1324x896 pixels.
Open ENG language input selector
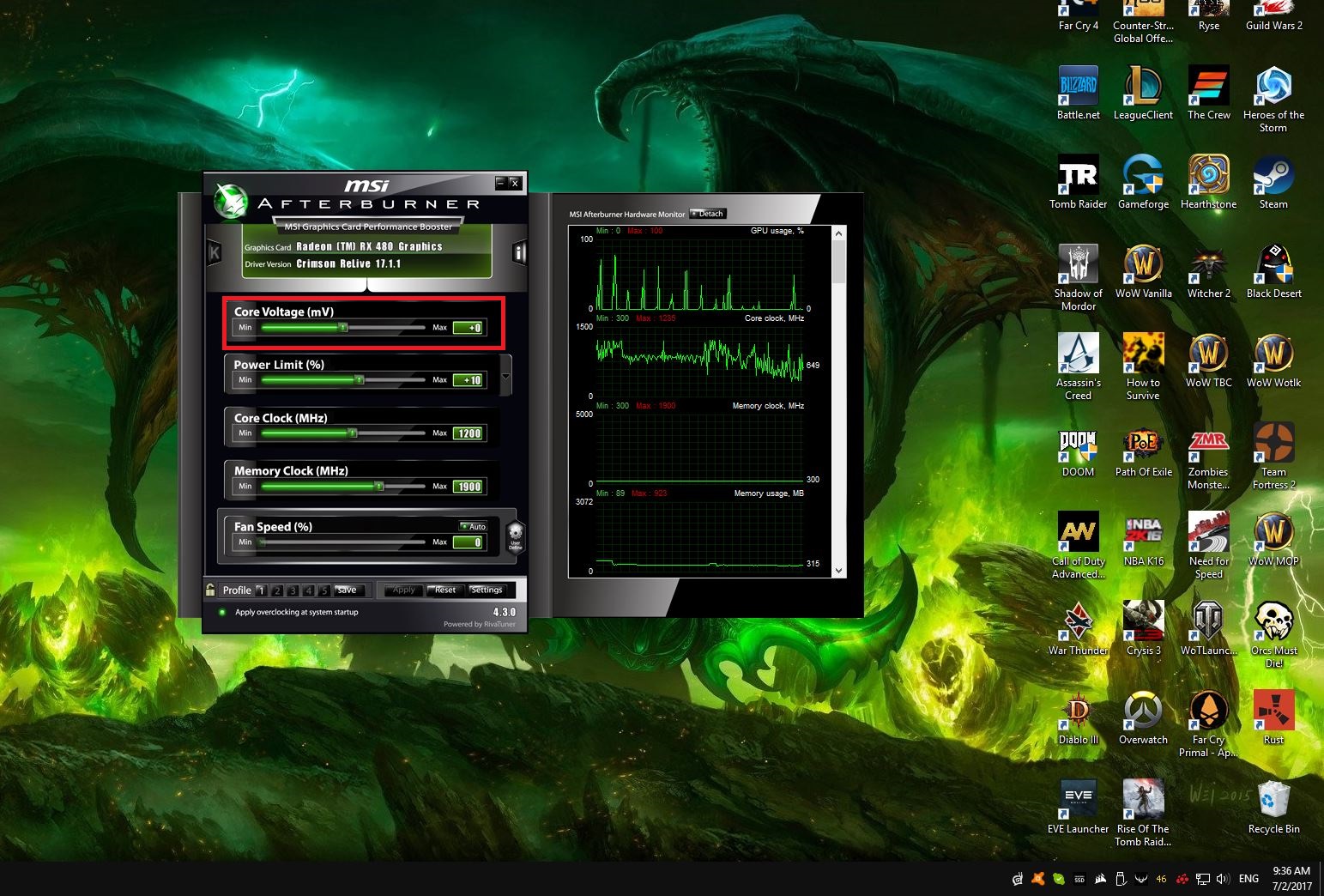pyautogui.click(x=1248, y=879)
